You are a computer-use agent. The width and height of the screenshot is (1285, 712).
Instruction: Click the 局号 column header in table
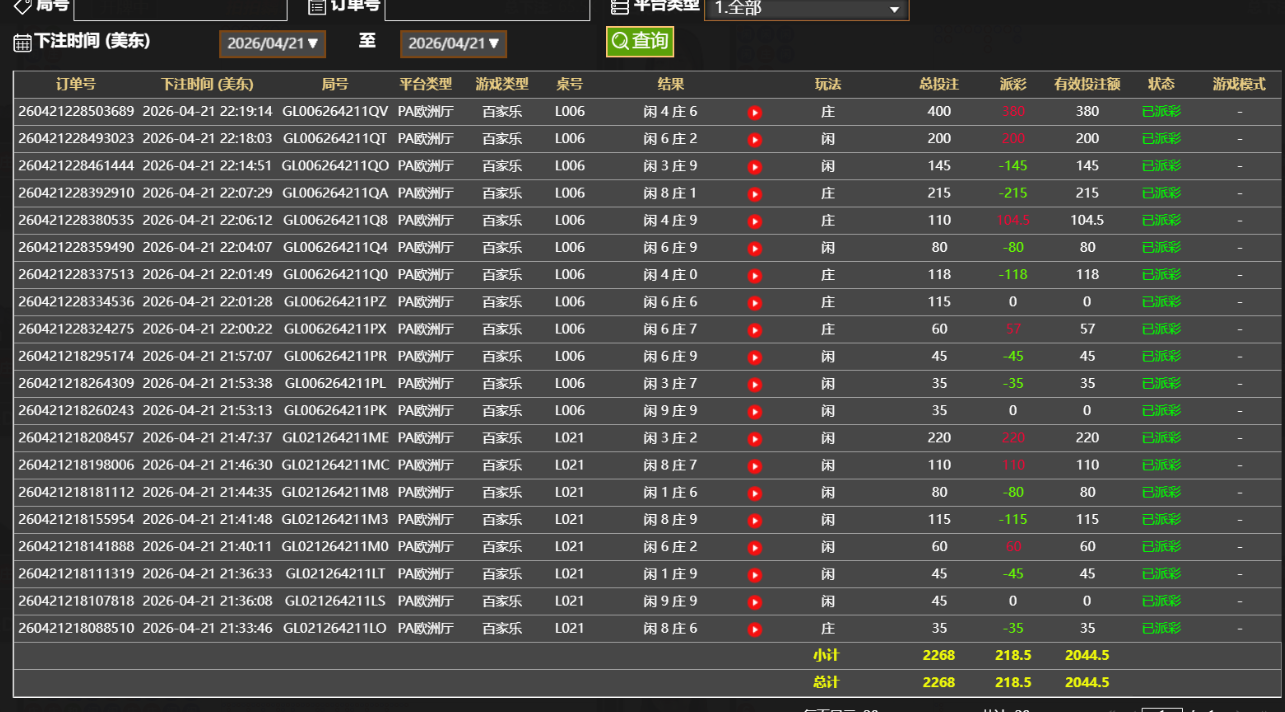pos(335,84)
